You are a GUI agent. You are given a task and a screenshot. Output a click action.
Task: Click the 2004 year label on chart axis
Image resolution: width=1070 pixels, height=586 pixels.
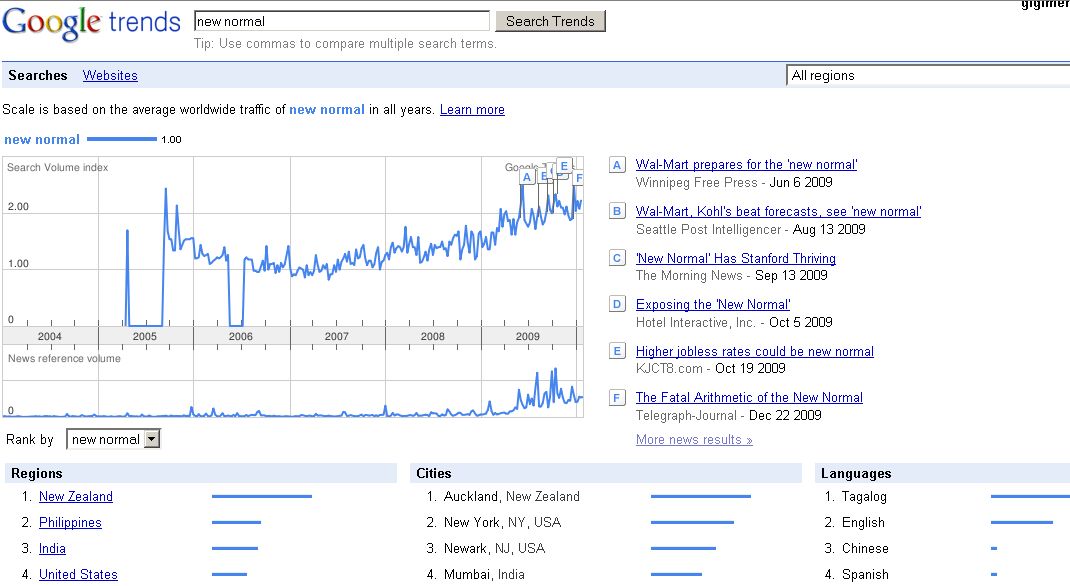point(50,336)
